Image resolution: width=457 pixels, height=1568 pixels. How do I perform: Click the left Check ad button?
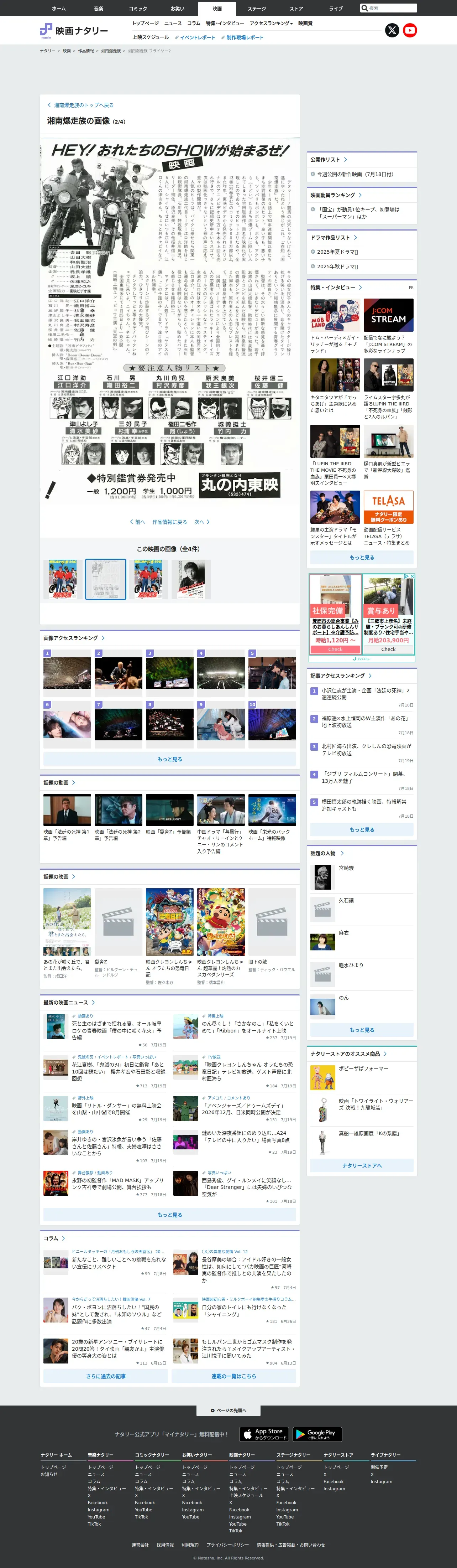[336, 649]
